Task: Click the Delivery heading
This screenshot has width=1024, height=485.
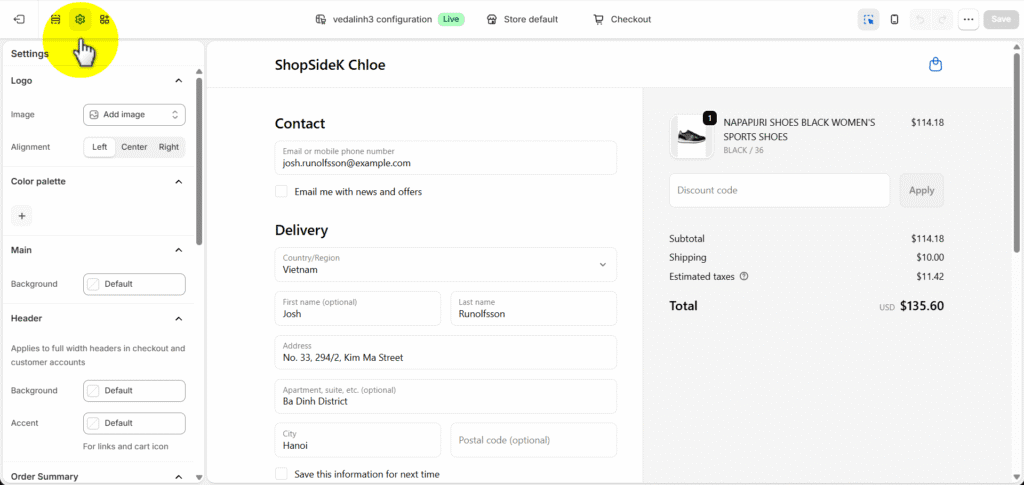Action: [301, 230]
